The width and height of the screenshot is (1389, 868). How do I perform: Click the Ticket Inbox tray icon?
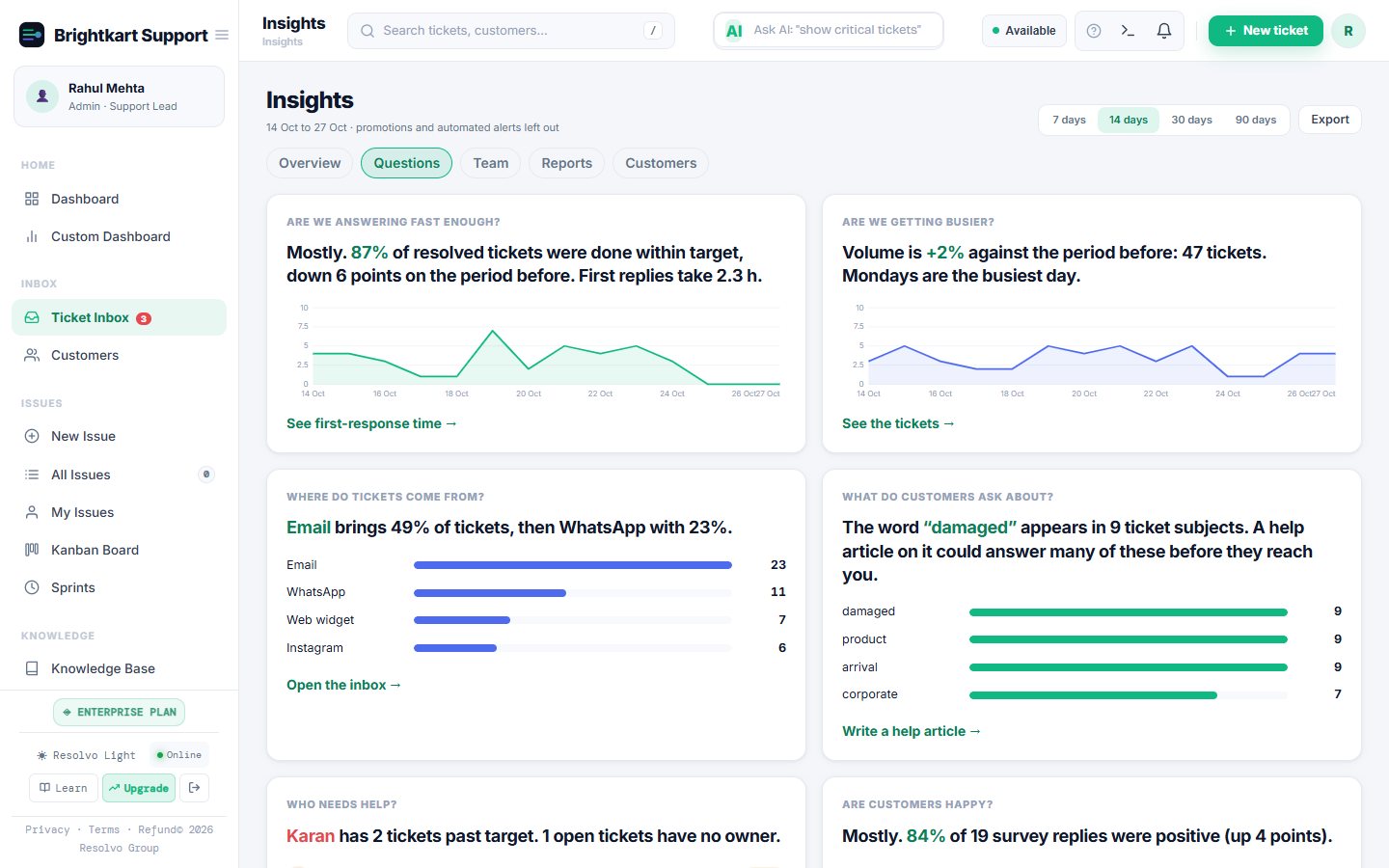click(32, 317)
